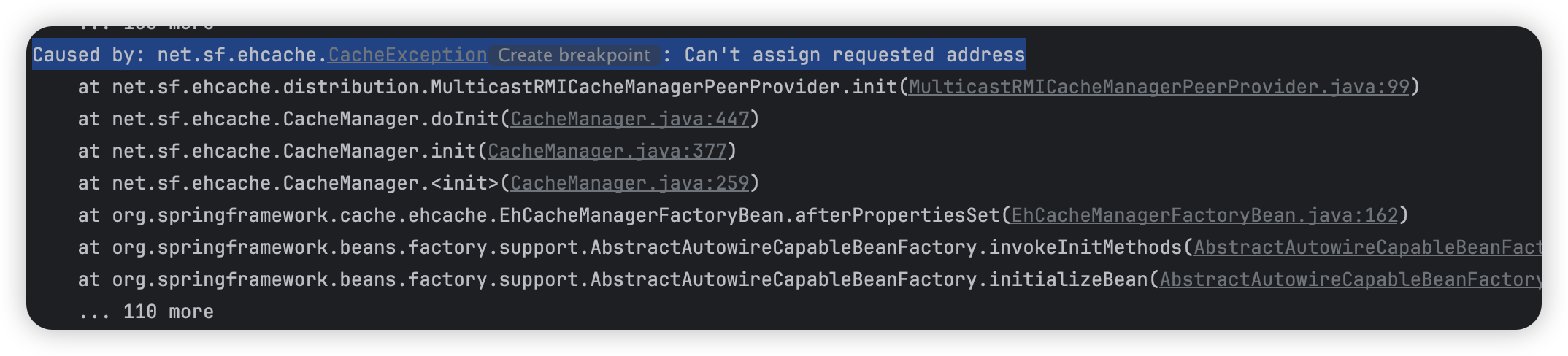Open the AbstractAutowireCapableBeanFactory link on the initializeBean line

[x=1350, y=279]
